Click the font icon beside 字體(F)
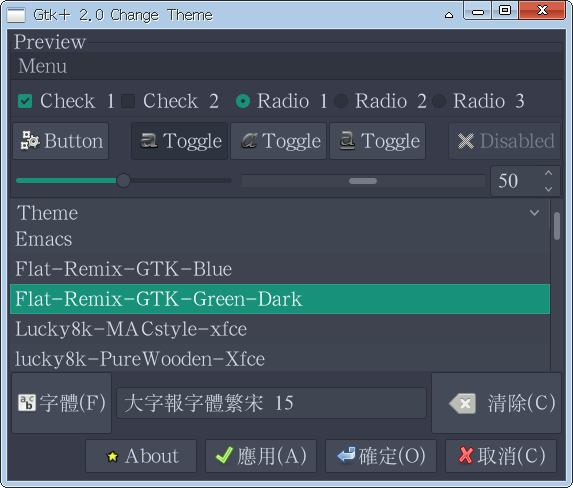The height and width of the screenshot is (488, 573). coord(27,403)
